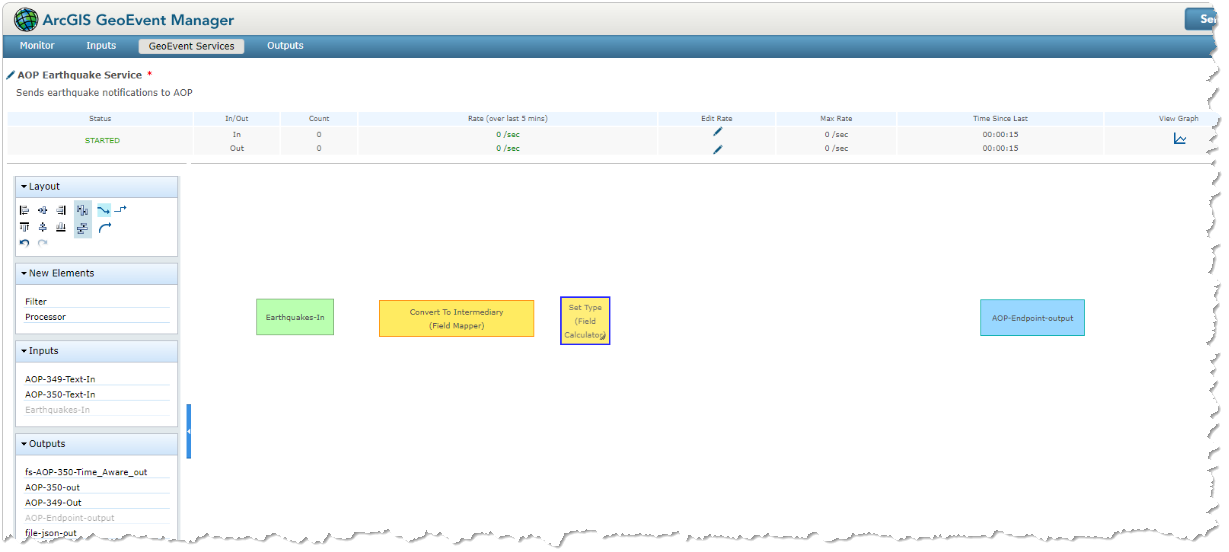
Task: Select the AOP-349-Out output
Action: [x=97, y=503]
